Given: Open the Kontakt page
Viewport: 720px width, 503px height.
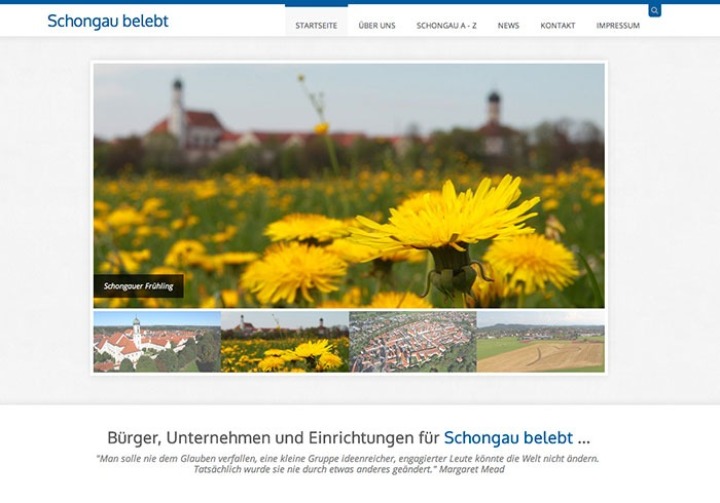Looking at the screenshot, I should pos(557,25).
